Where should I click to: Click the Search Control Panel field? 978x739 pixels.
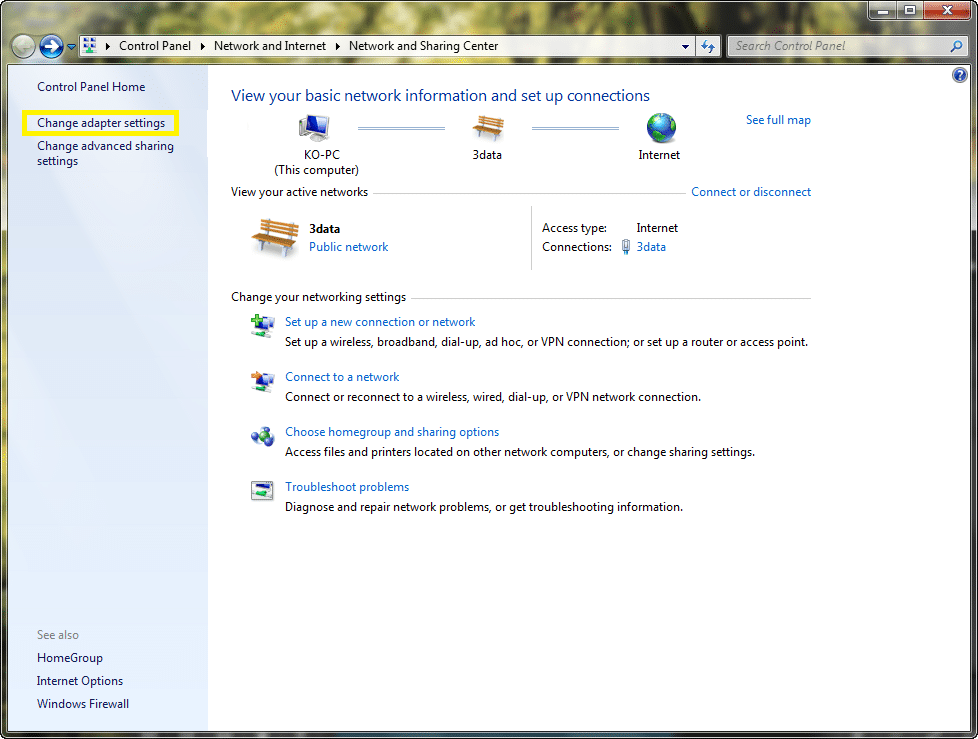pos(840,46)
